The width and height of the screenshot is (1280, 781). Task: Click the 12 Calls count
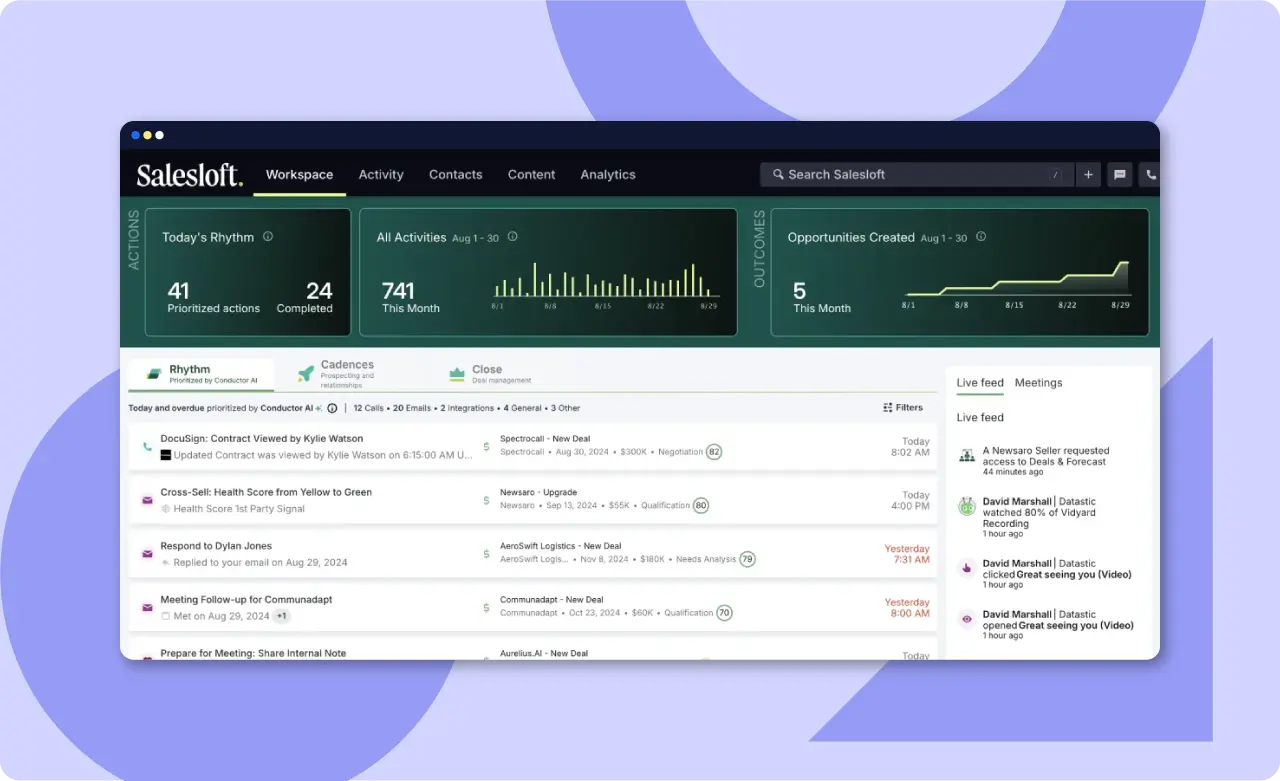click(368, 408)
